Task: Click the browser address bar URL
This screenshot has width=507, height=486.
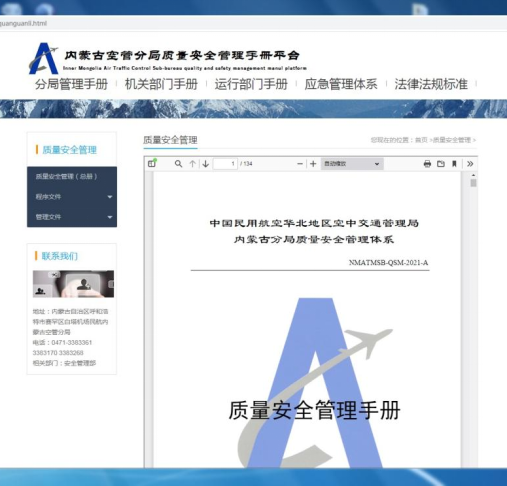Action: tap(23, 23)
